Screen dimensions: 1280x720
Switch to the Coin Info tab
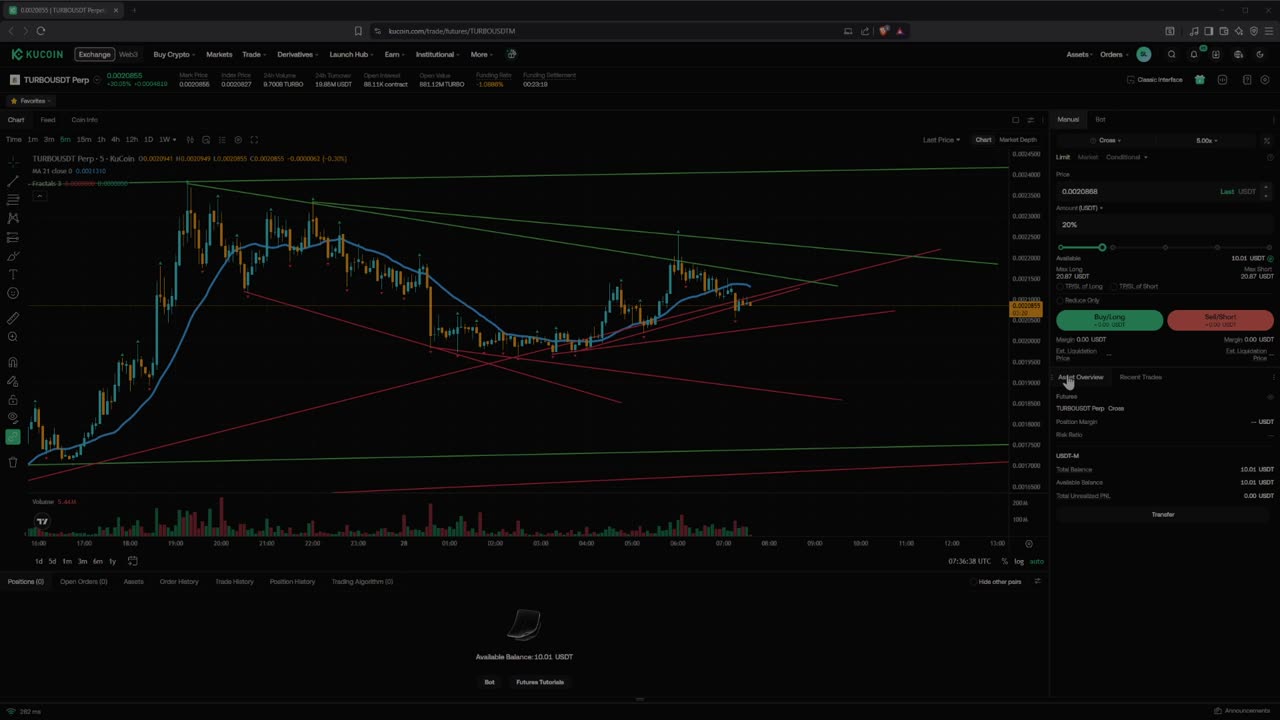coord(84,120)
